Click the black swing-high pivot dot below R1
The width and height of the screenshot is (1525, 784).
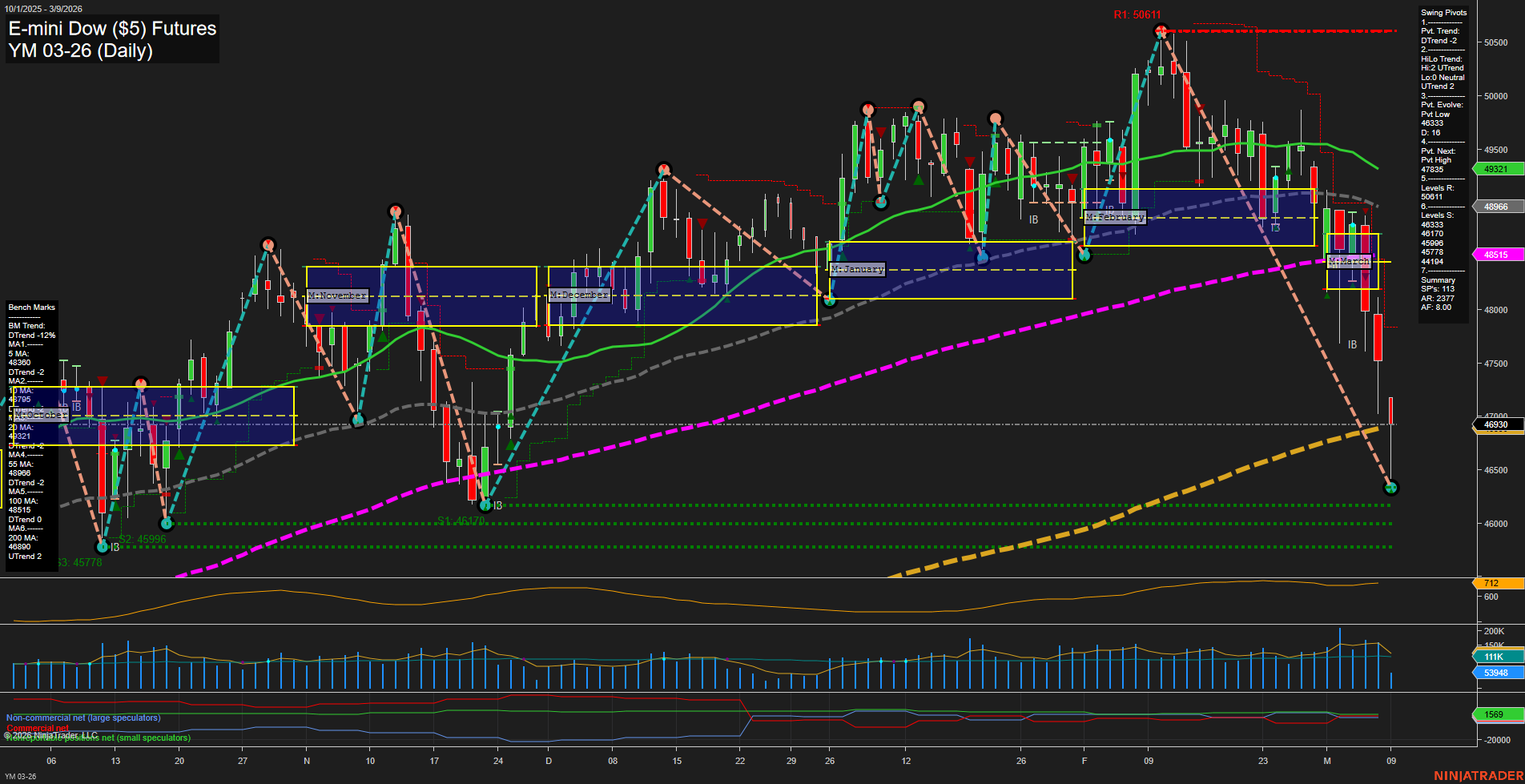point(1161,30)
